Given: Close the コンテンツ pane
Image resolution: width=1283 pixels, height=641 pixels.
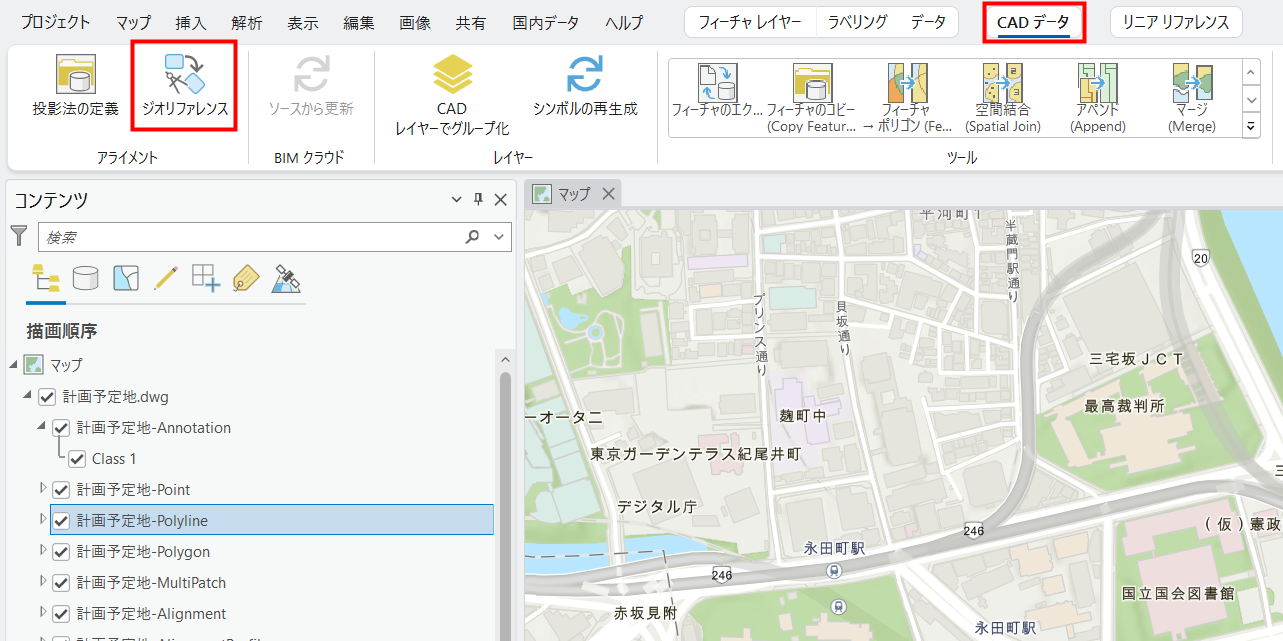Looking at the screenshot, I should click(501, 200).
